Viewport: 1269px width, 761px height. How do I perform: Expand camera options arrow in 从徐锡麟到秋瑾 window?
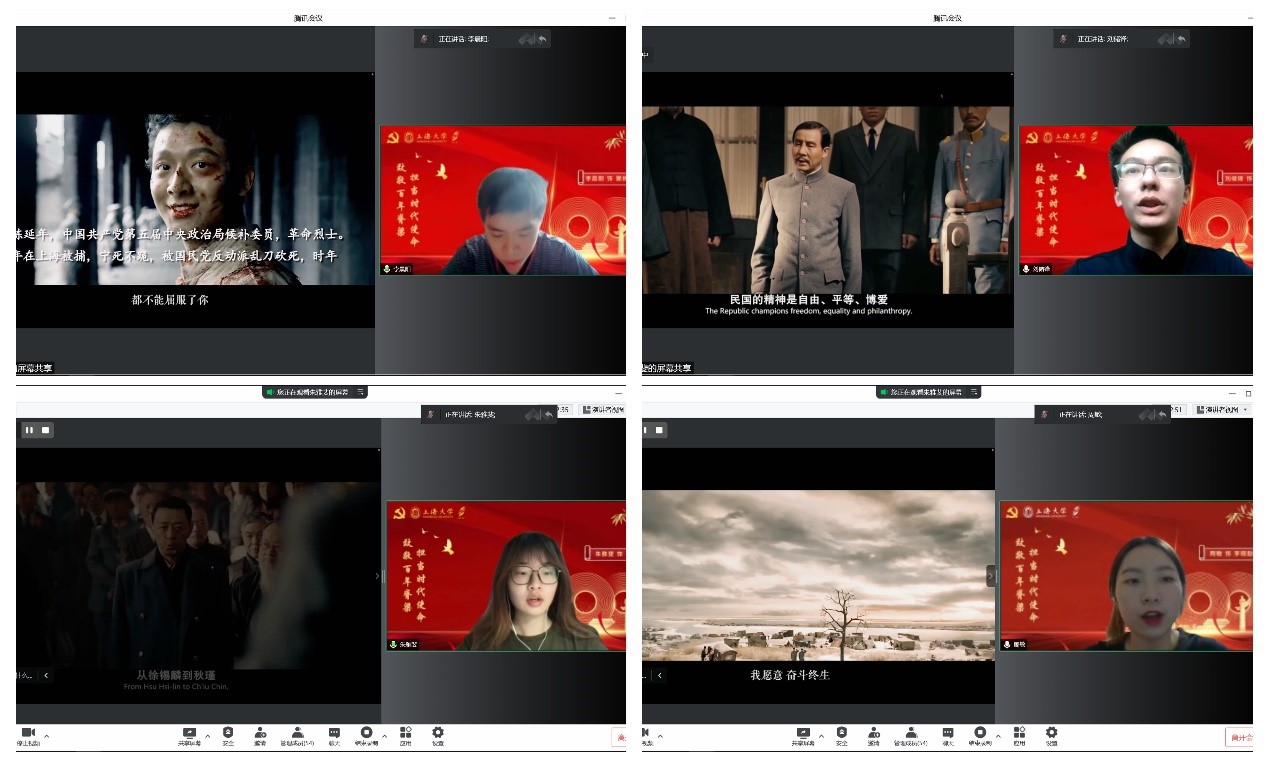46,736
